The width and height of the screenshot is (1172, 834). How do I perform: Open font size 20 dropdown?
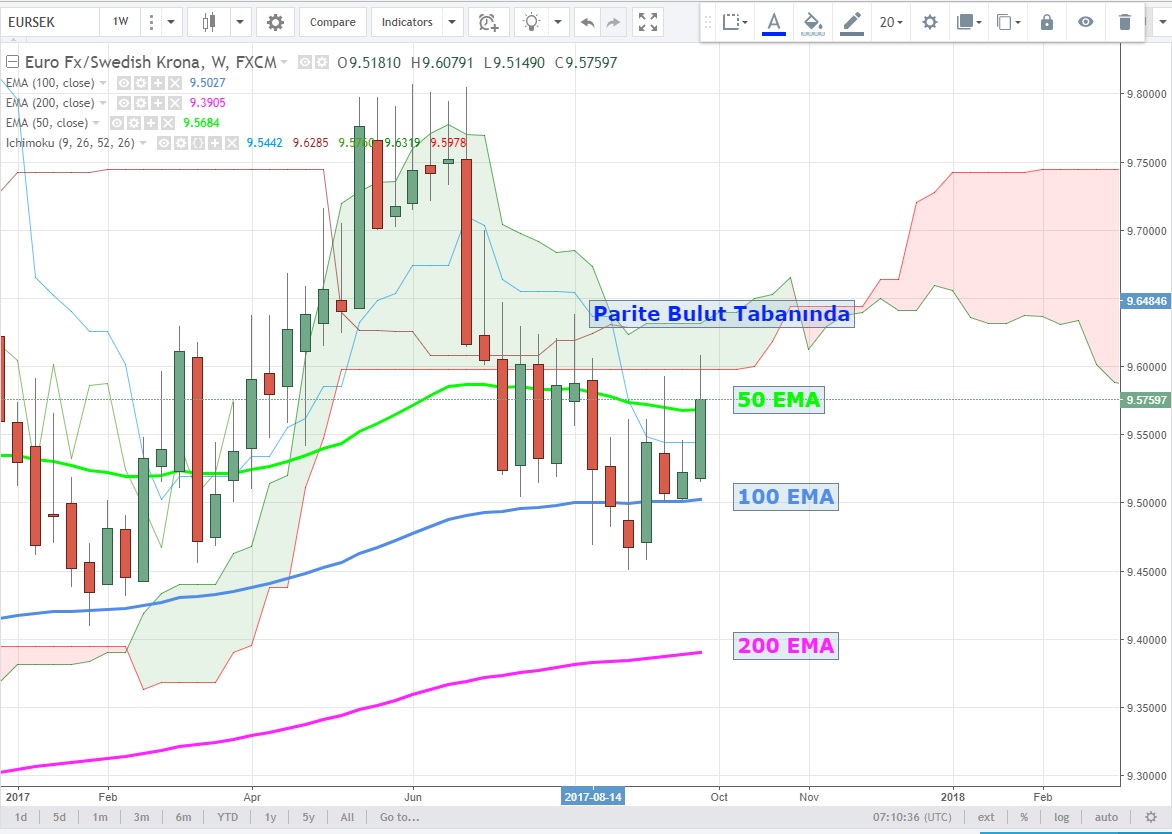[x=891, y=22]
